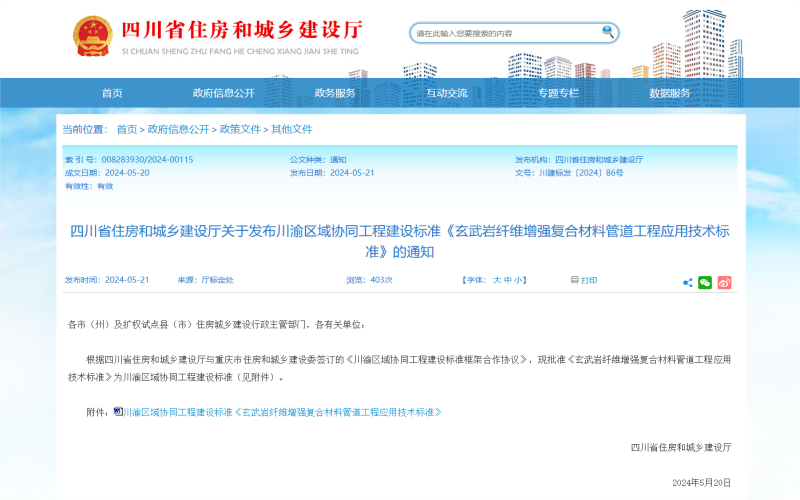This screenshot has width=800, height=500.
Task: Set font size to 中 (medium)
Action: pos(508,280)
